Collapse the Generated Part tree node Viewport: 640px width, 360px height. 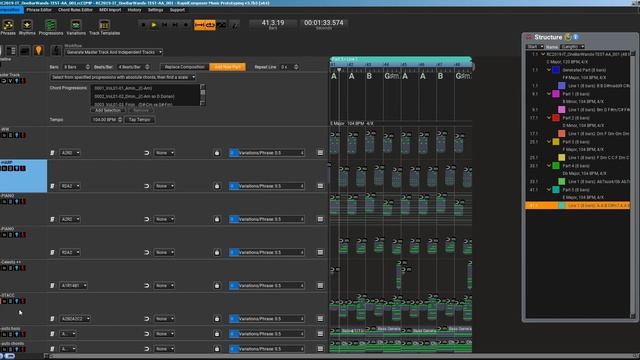pyautogui.click(x=549, y=70)
